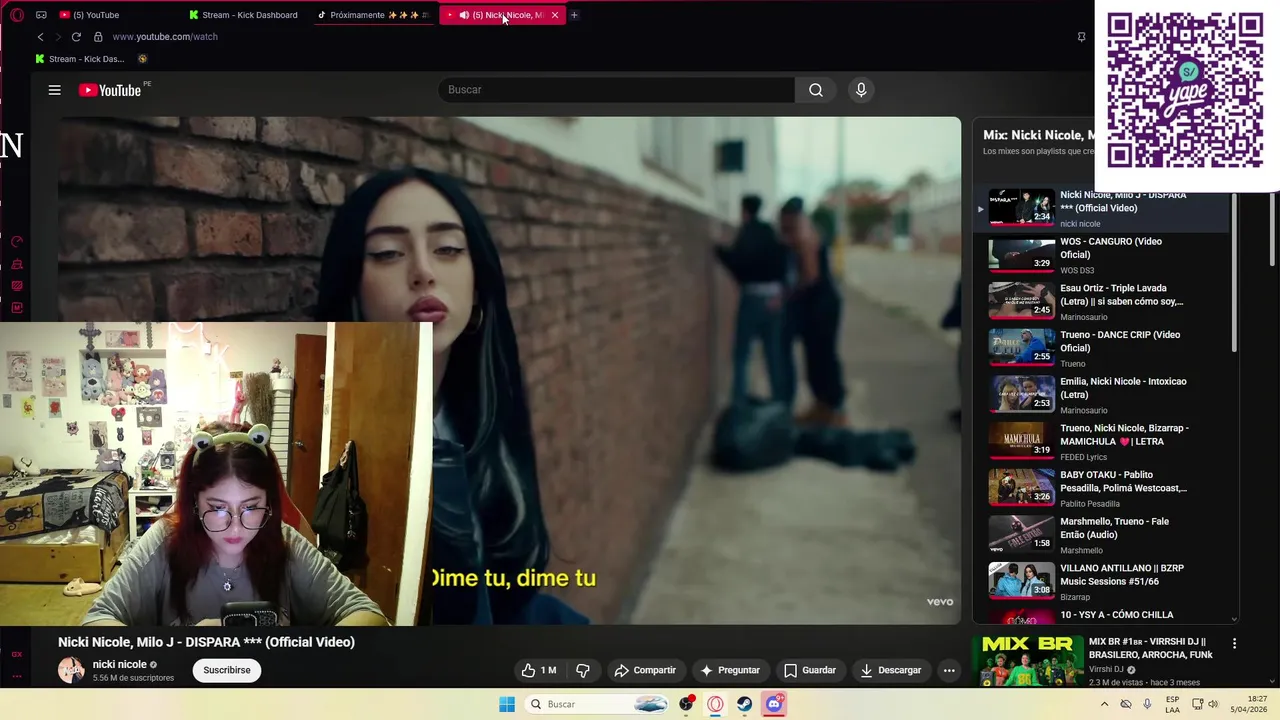Image resolution: width=1280 pixels, height=720 pixels.
Task: Run search with the magnifier button
Action: [816, 90]
